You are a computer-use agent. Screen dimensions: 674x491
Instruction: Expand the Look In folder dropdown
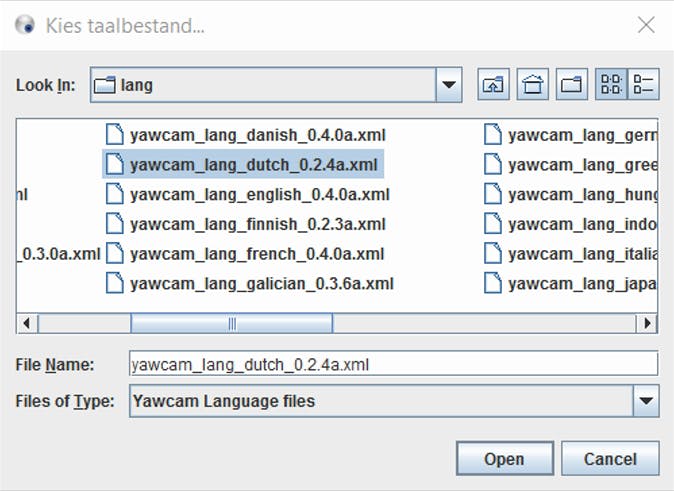coord(448,85)
